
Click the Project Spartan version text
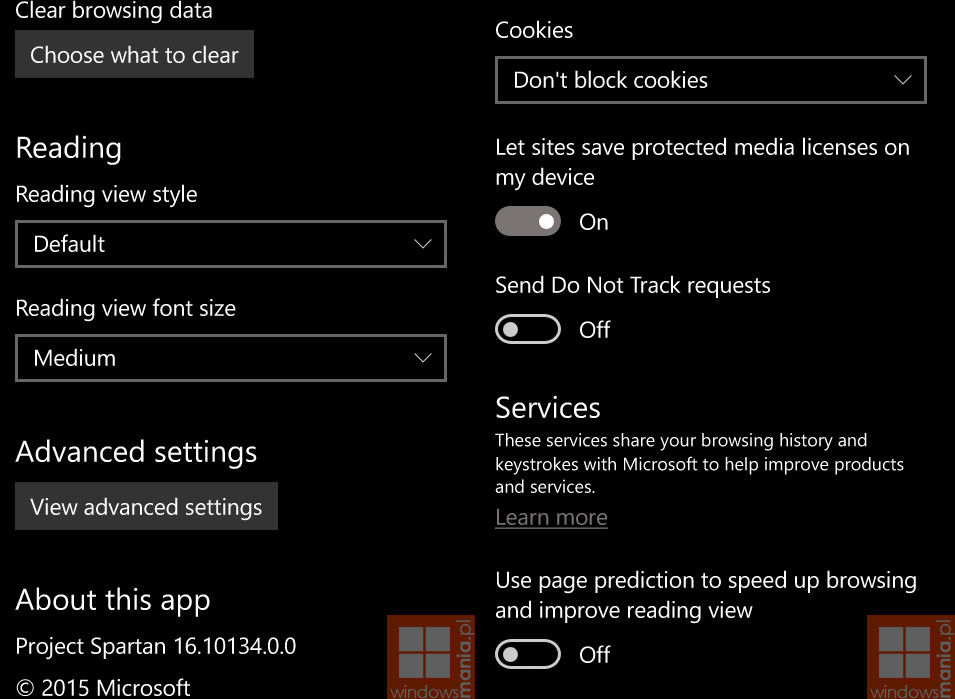pyautogui.click(x=156, y=646)
